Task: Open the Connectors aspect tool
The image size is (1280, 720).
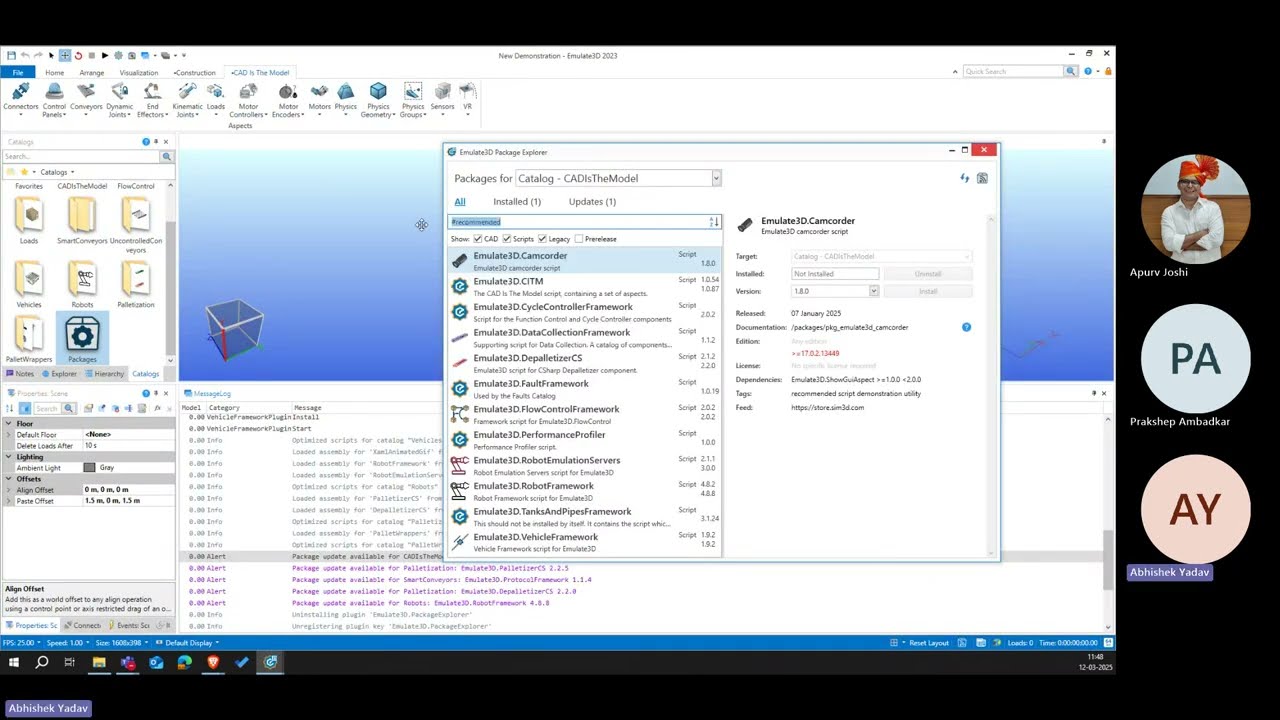Action: (20, 98)
